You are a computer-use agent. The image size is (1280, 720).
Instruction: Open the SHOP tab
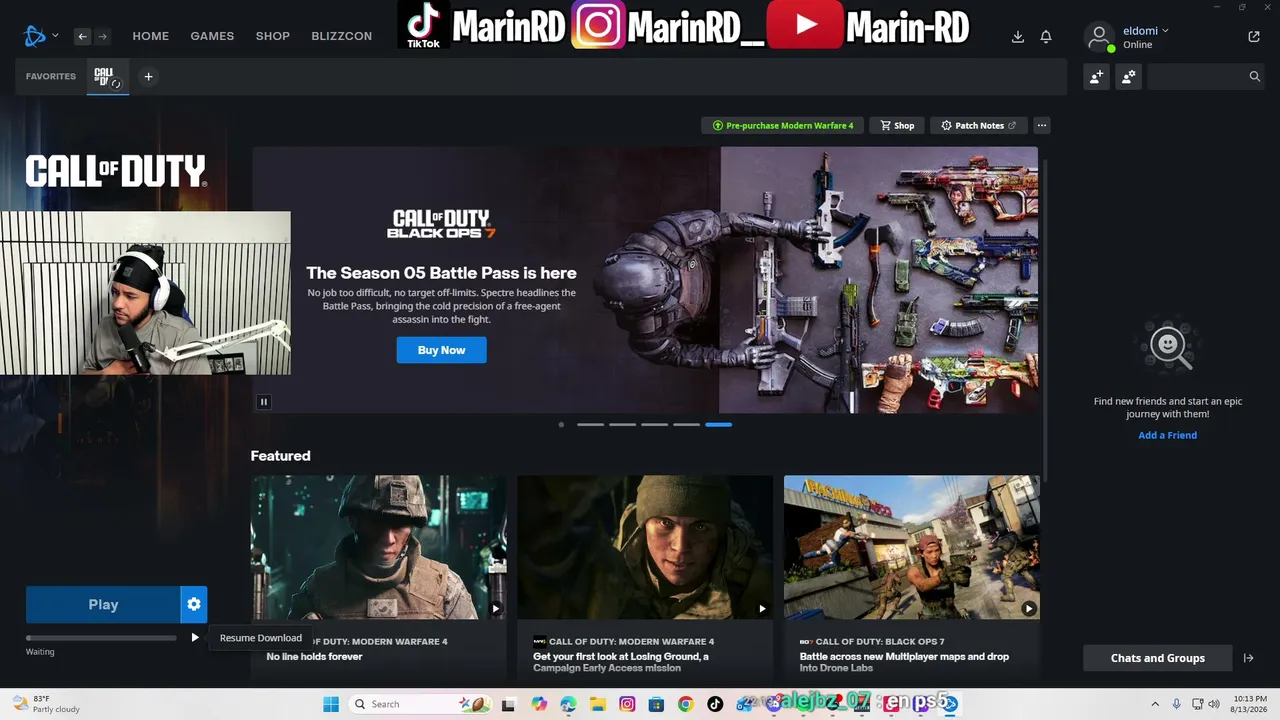tap(273, 36)
